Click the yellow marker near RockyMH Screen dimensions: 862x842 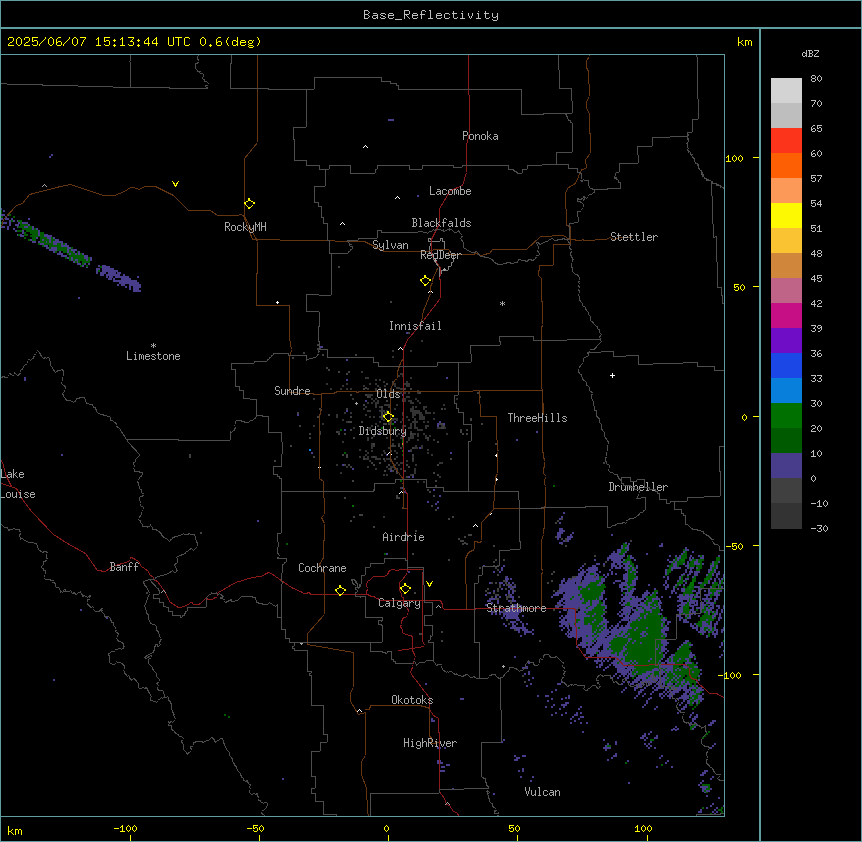pyautogui.click(x=249, y=203)
